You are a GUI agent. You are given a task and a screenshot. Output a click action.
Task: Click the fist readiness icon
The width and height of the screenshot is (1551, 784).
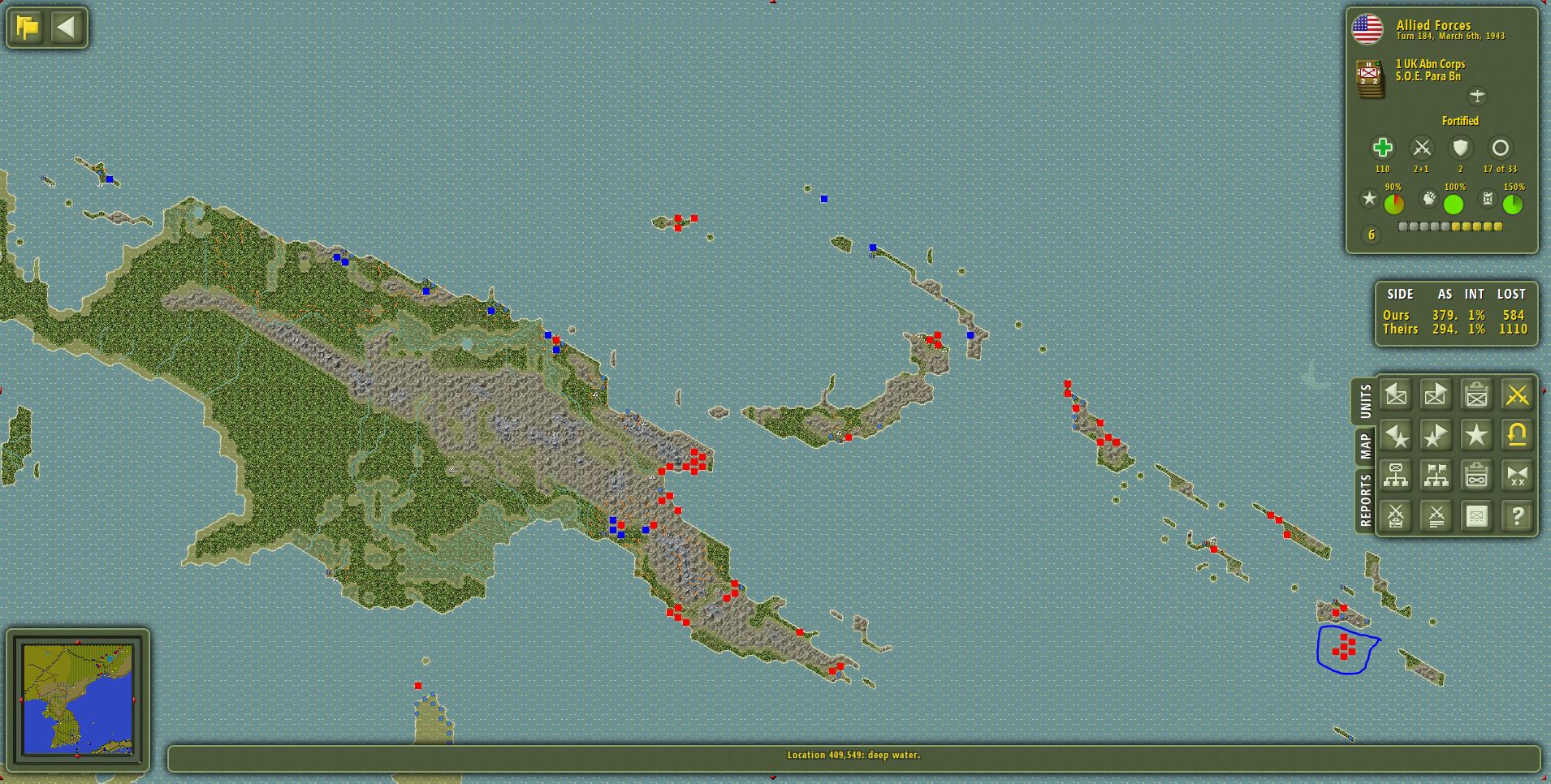tap(1428, 198)
